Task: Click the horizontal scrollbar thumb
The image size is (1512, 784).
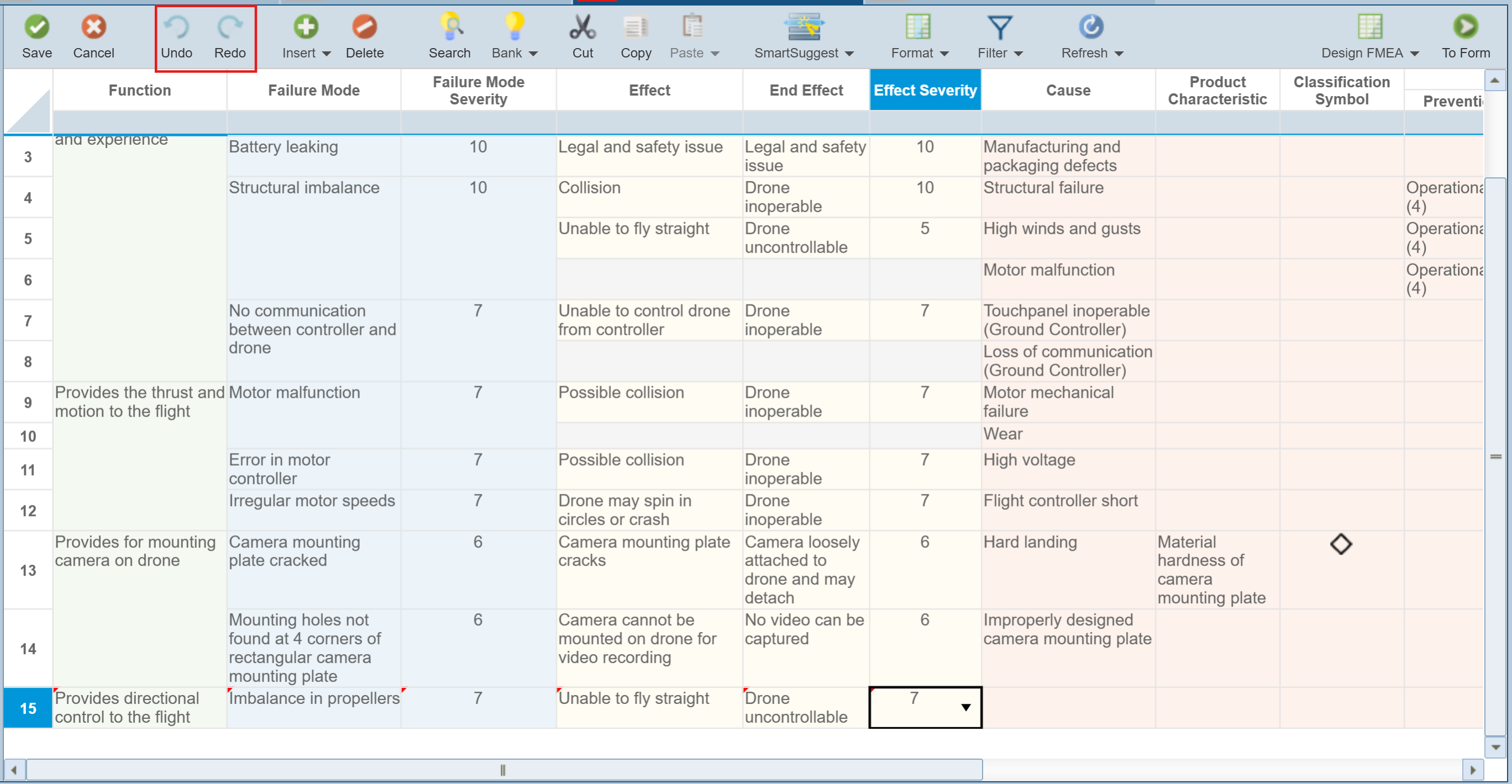Action: click(x=503, y=770)
